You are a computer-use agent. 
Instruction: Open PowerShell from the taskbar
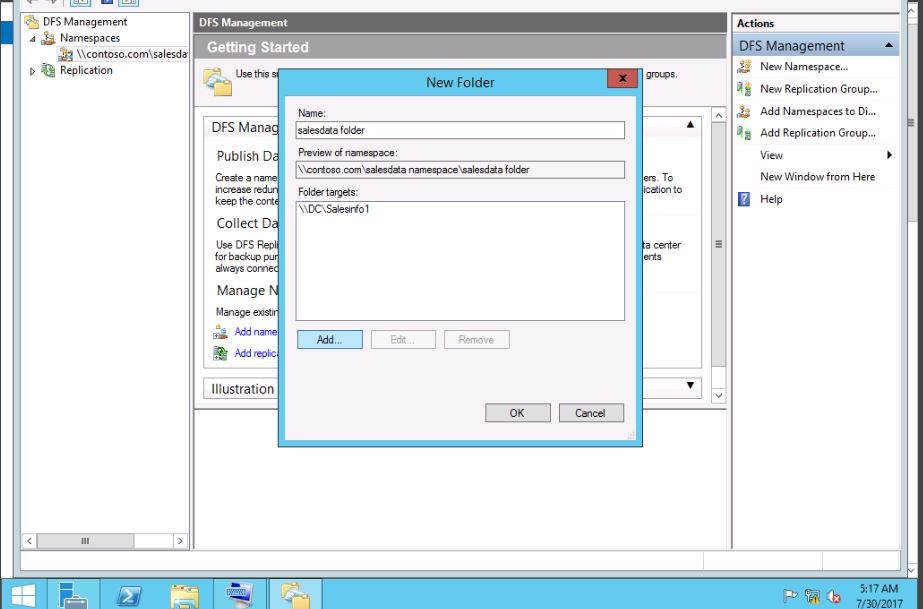129,594
